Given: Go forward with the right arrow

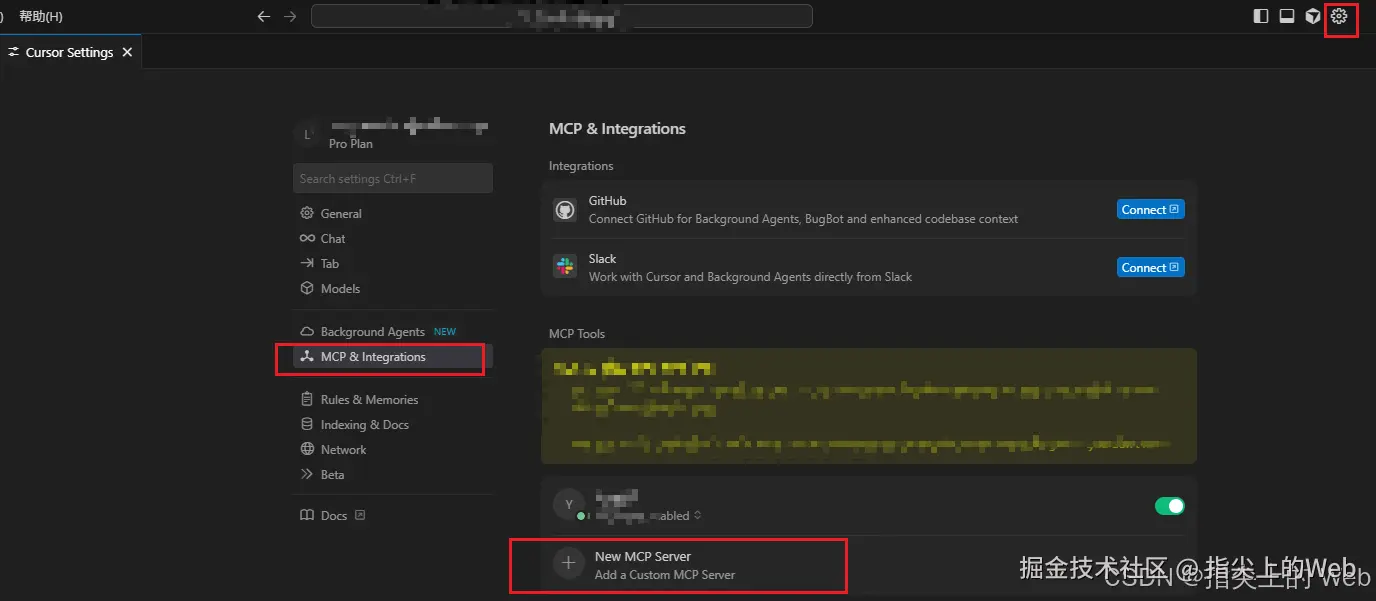Looking at the screenshot, I should [x=290, y=16].
